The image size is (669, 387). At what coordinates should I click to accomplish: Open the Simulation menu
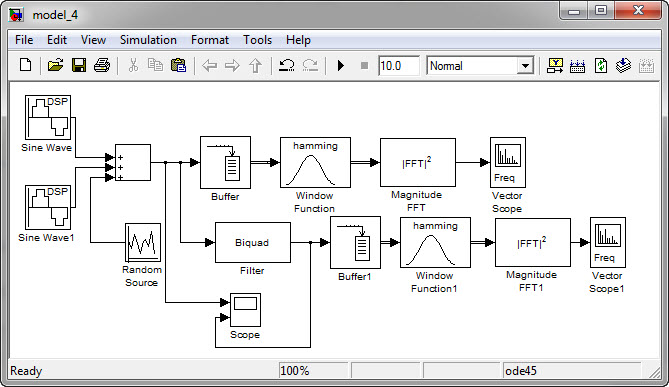148,40
